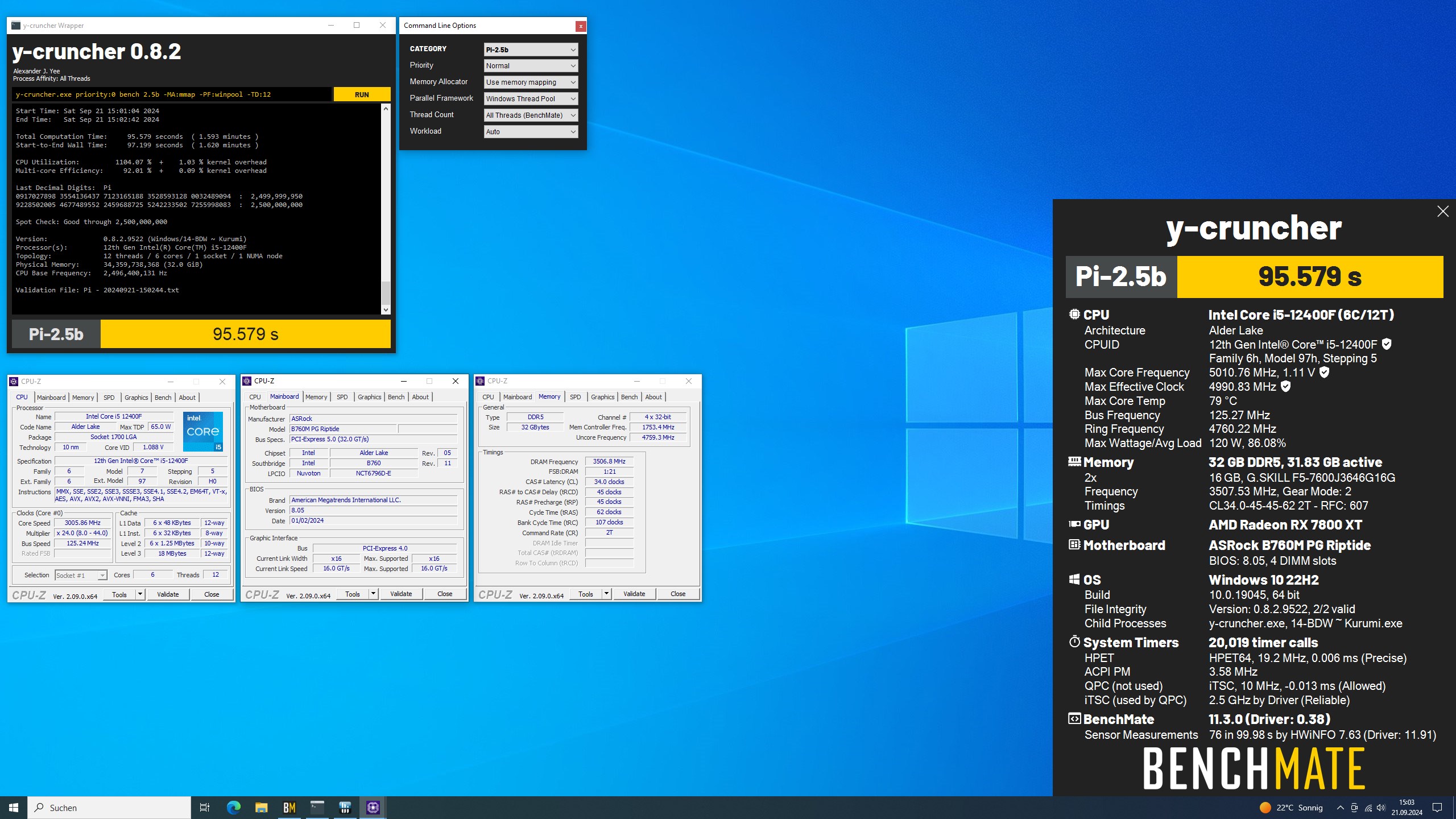Close the Command Line Options window
The width and height of the screenshot is (1456, 819).
580,26
